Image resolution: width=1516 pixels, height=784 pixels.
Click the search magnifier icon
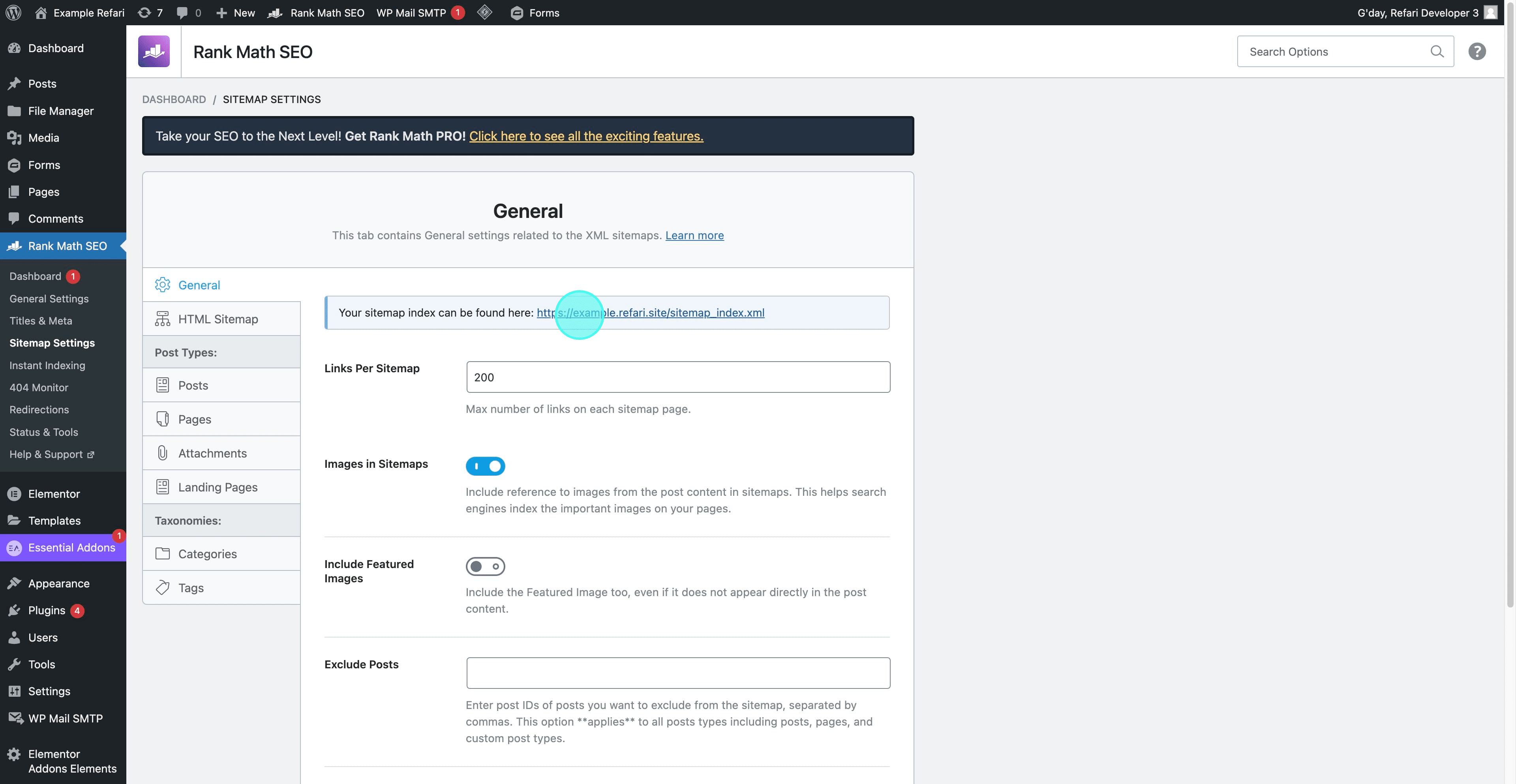coord(1437,51)
